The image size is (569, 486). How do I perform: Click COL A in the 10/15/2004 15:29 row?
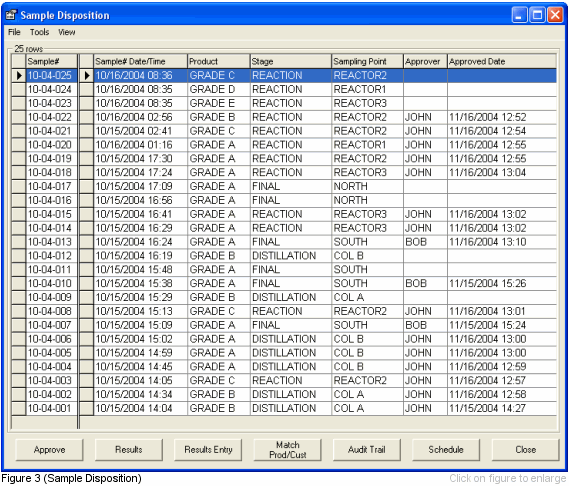click(367, 297)
